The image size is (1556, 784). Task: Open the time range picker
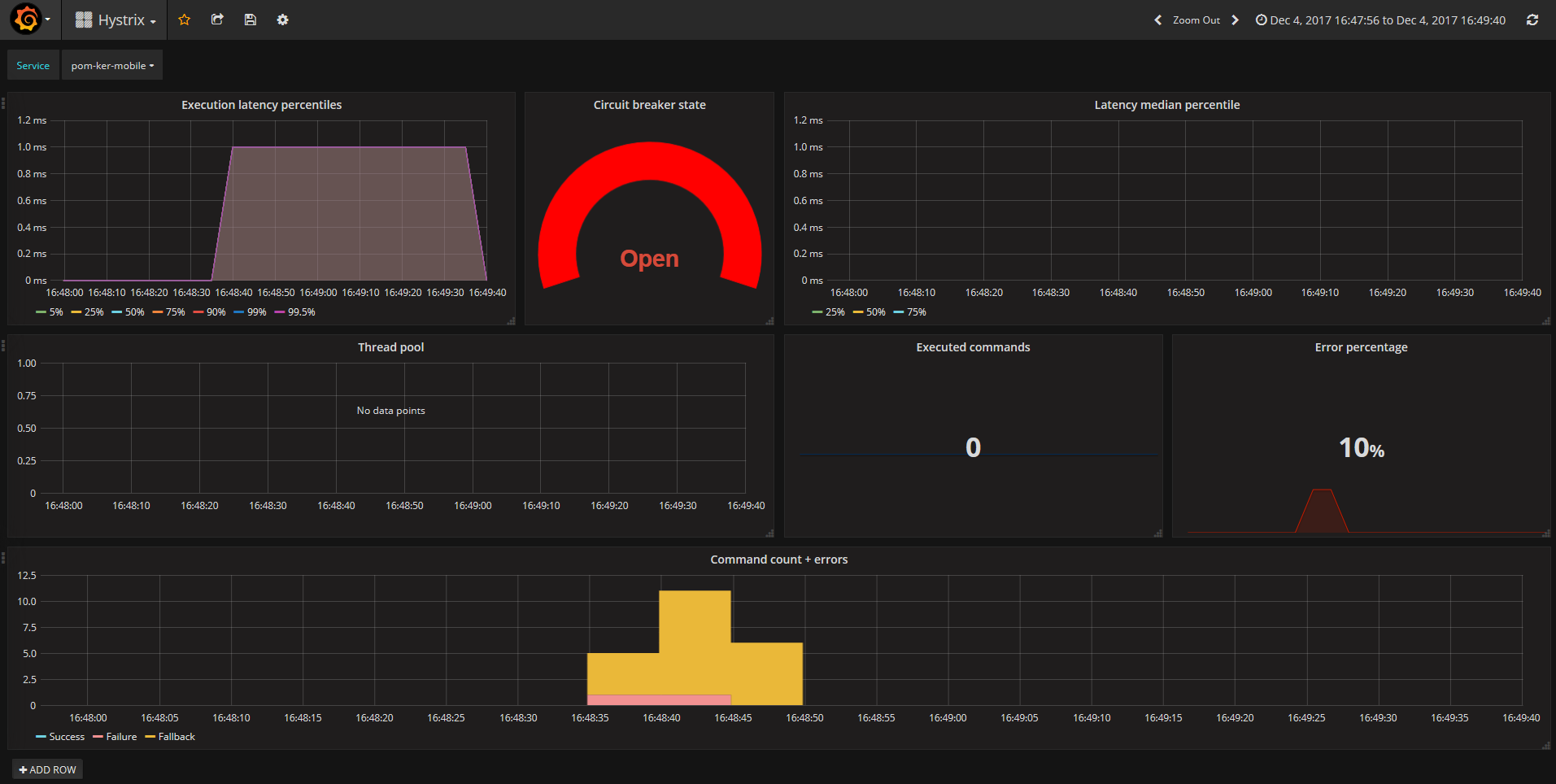1380,20
